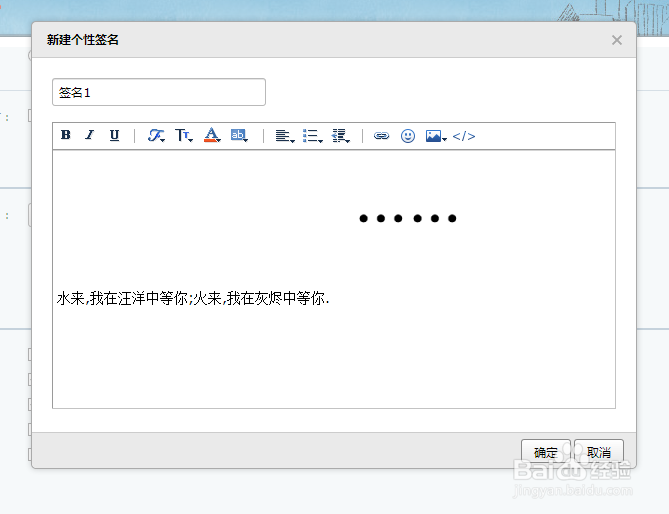This screenshot has height=514, width=669.
Task: Confirm with the 确定 button
Action: pos(546,452)
